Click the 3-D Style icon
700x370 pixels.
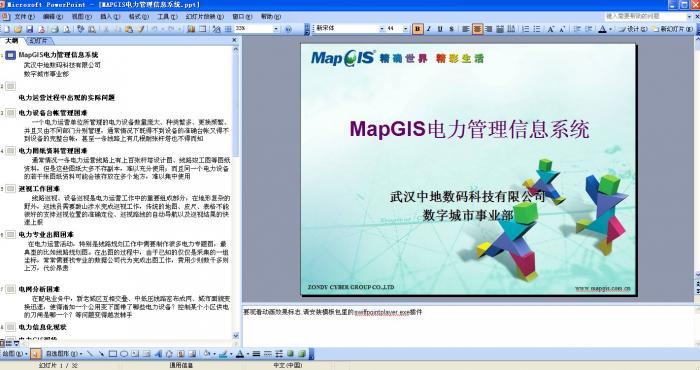302,354
